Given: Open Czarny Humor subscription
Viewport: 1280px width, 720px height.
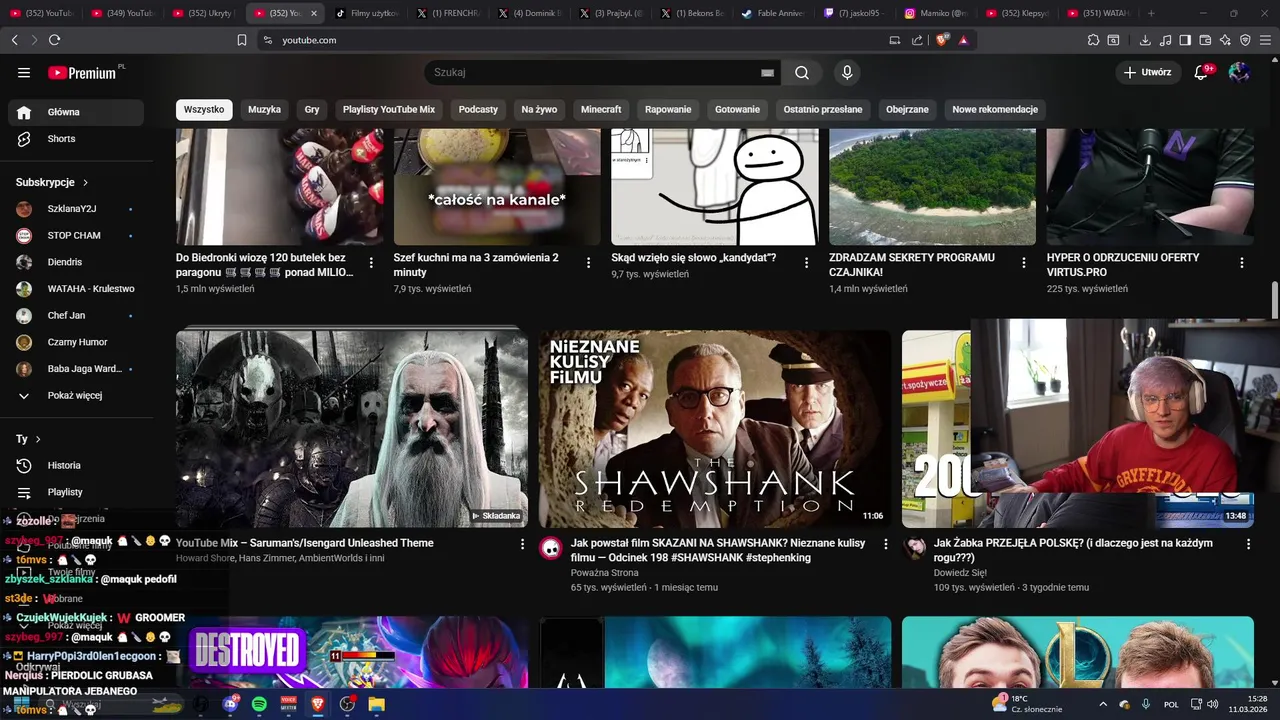Looking at the screenshot, I should click(75, 342).
